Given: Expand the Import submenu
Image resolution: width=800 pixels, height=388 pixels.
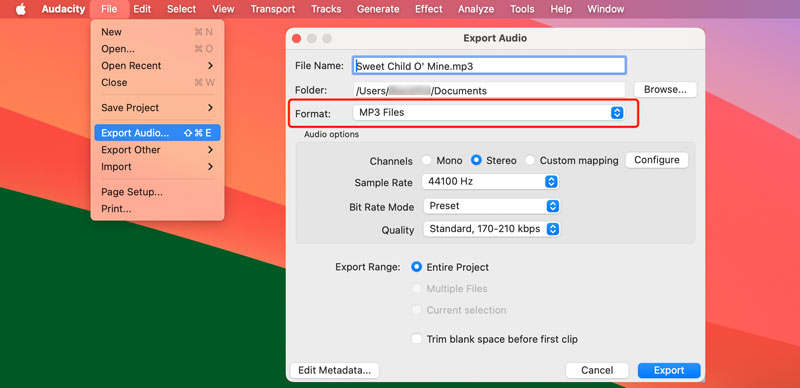Looking at the screenshot, I should [x=157, y=167].
